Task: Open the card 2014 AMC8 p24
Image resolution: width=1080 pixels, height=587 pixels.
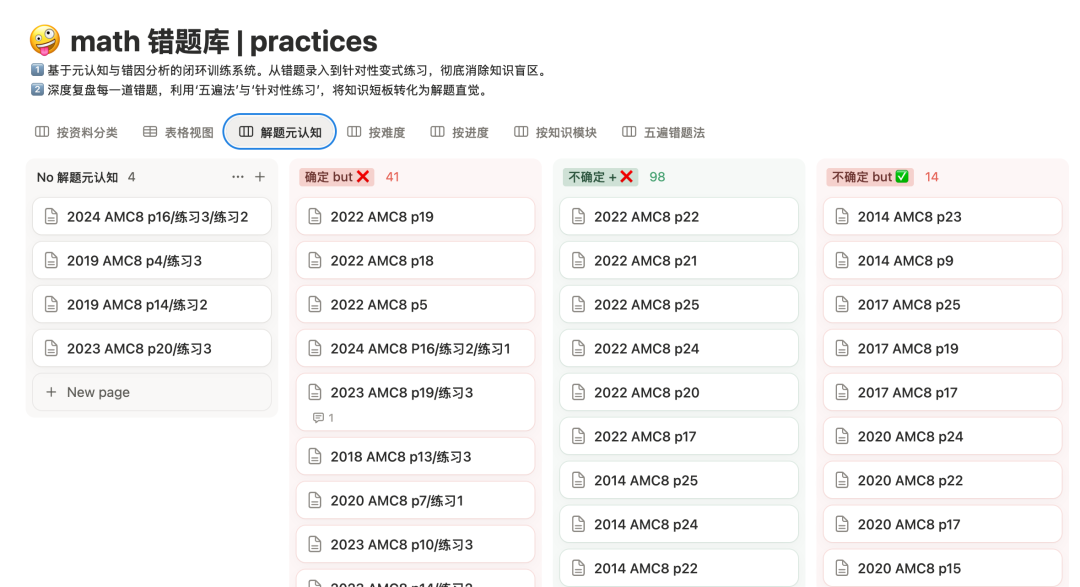Action: tap(679, 524)
